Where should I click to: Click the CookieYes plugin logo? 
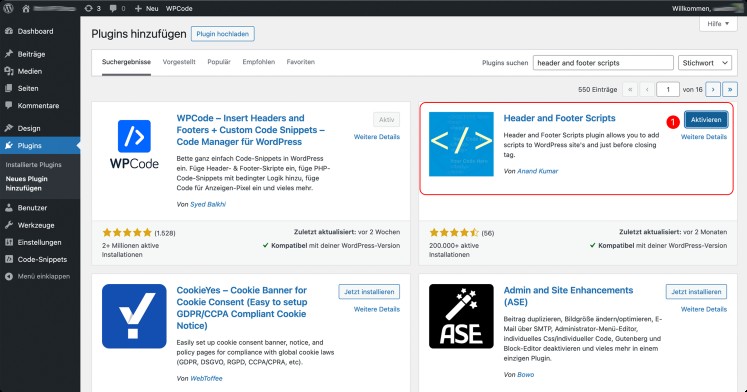[134, 316]
